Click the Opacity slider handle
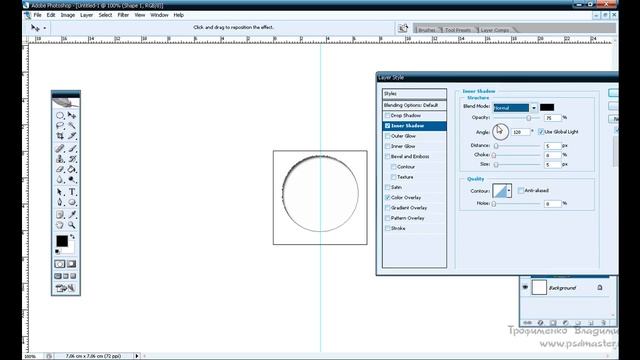Viewport: 640px width, 360px height. click(x=529, y=118)
